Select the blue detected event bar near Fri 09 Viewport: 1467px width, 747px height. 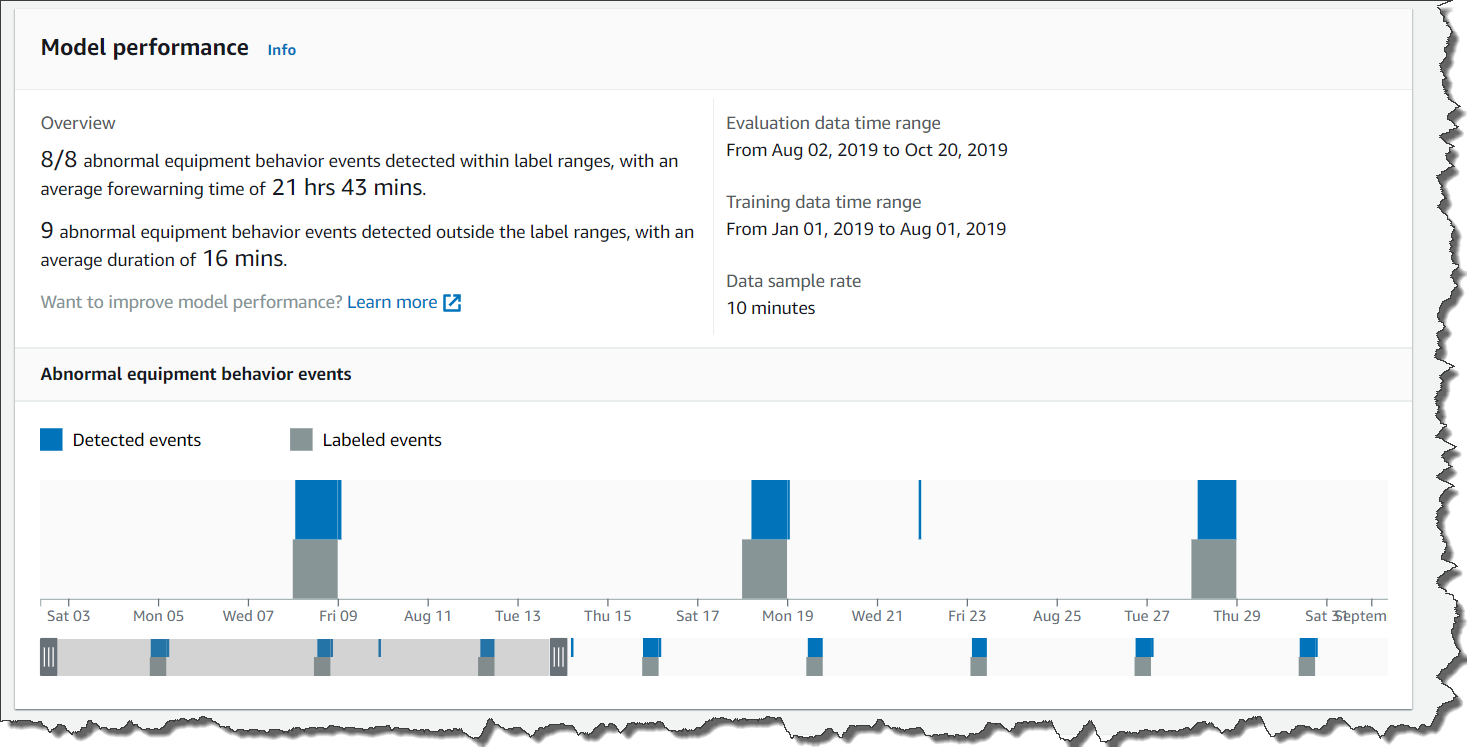(x=317, y=509)
